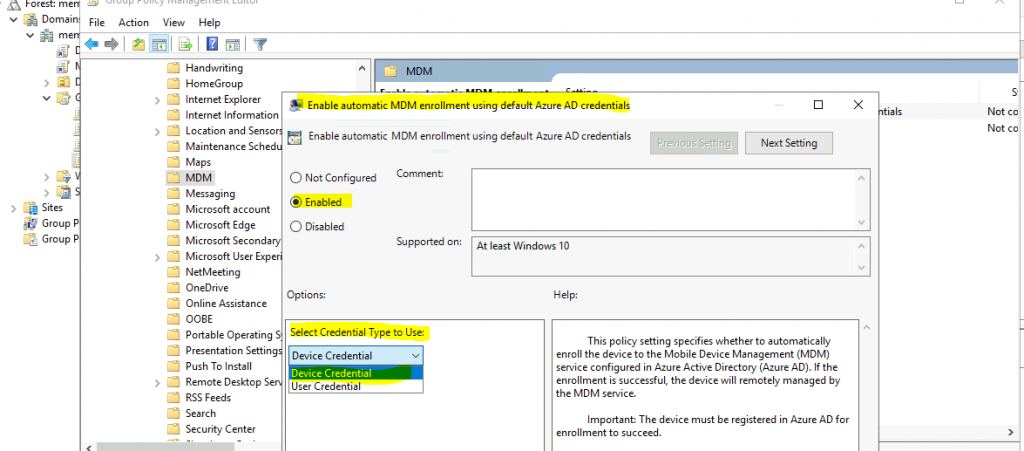Toggle Show/Hide Action Pane toolbar icon
1024x451 pixels.
pyautogui.click(x=232, y=44)
